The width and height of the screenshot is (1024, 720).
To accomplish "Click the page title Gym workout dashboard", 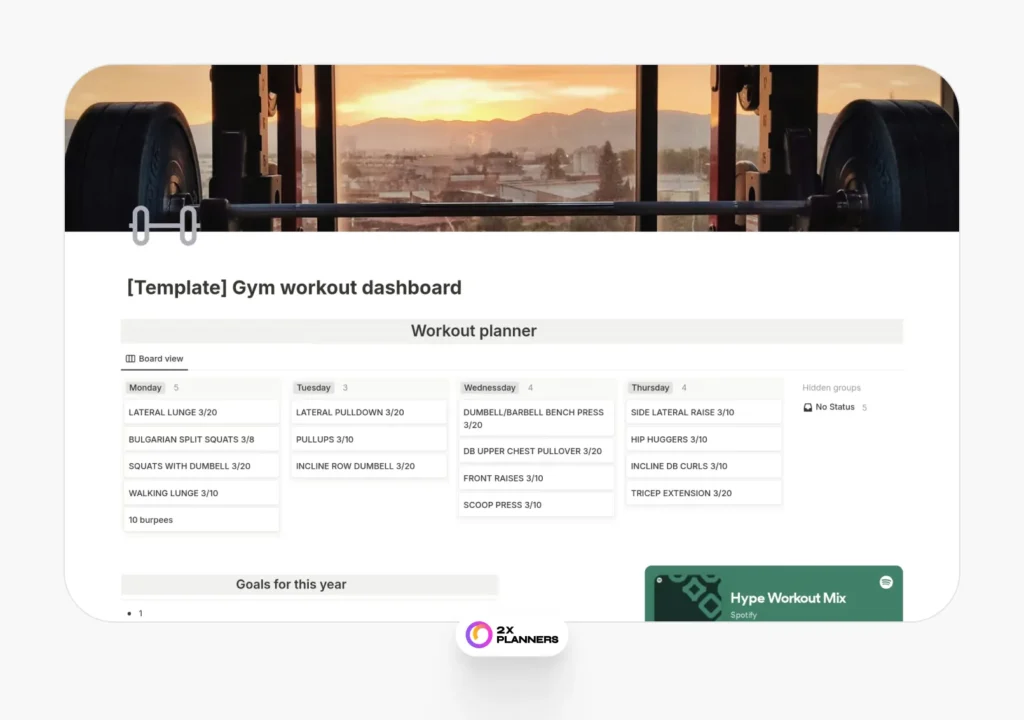I will click(x=294, y=288).
